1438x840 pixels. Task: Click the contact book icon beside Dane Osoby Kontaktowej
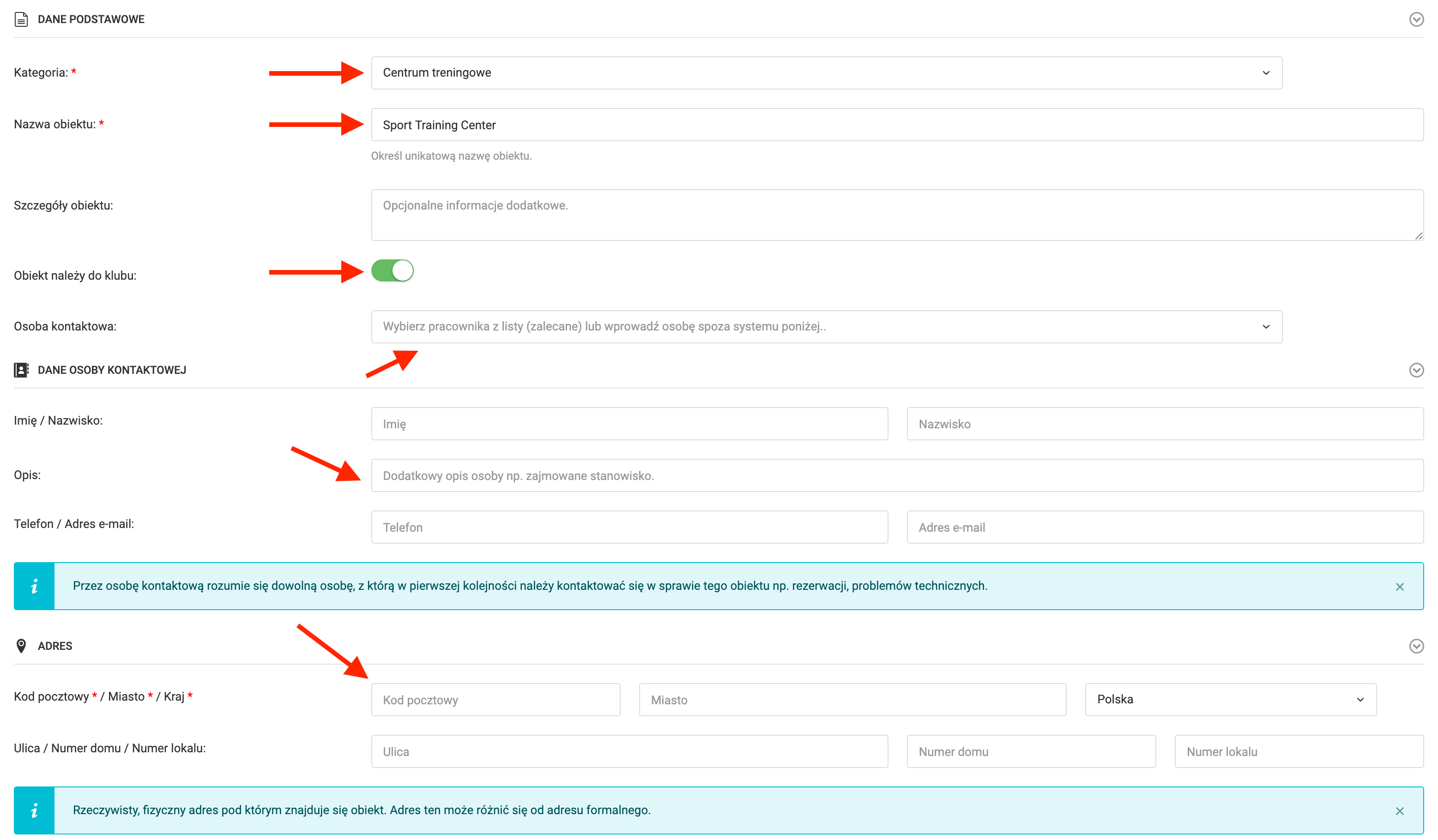click(x=21, y=370)
